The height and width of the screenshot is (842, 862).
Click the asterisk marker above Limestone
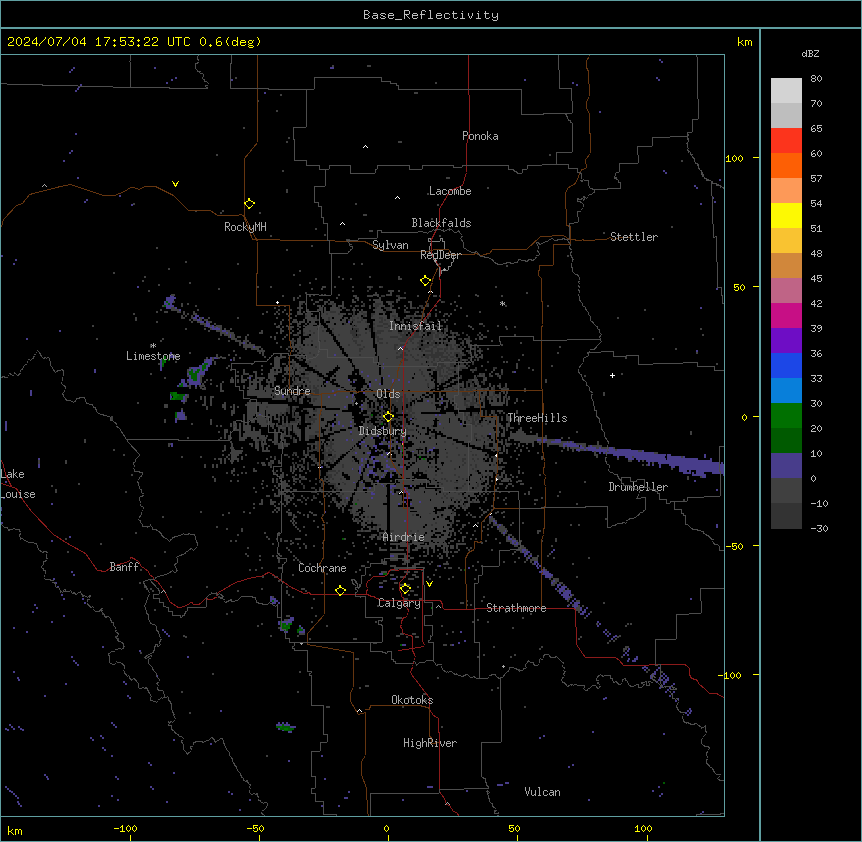pyautogui.click(x=153, y=345)
